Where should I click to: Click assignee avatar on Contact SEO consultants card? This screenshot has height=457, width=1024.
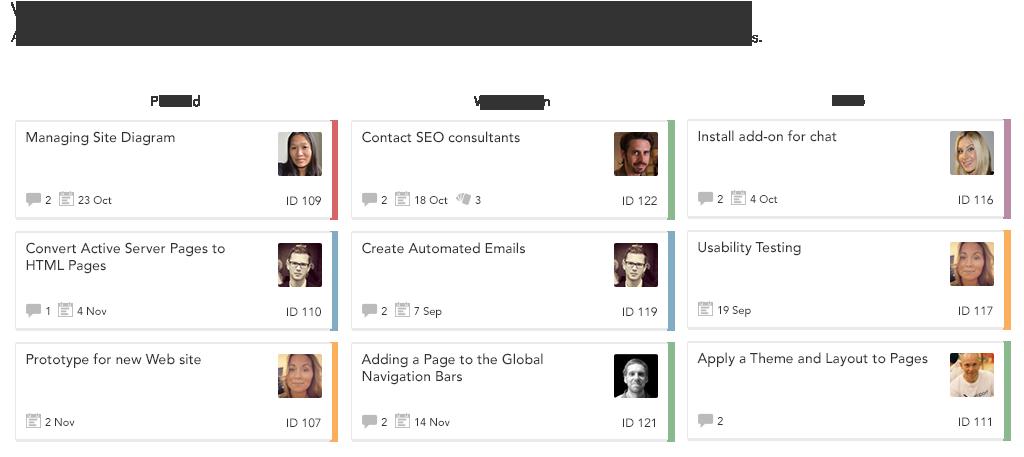pyautogui.click(x=636, y=154)
